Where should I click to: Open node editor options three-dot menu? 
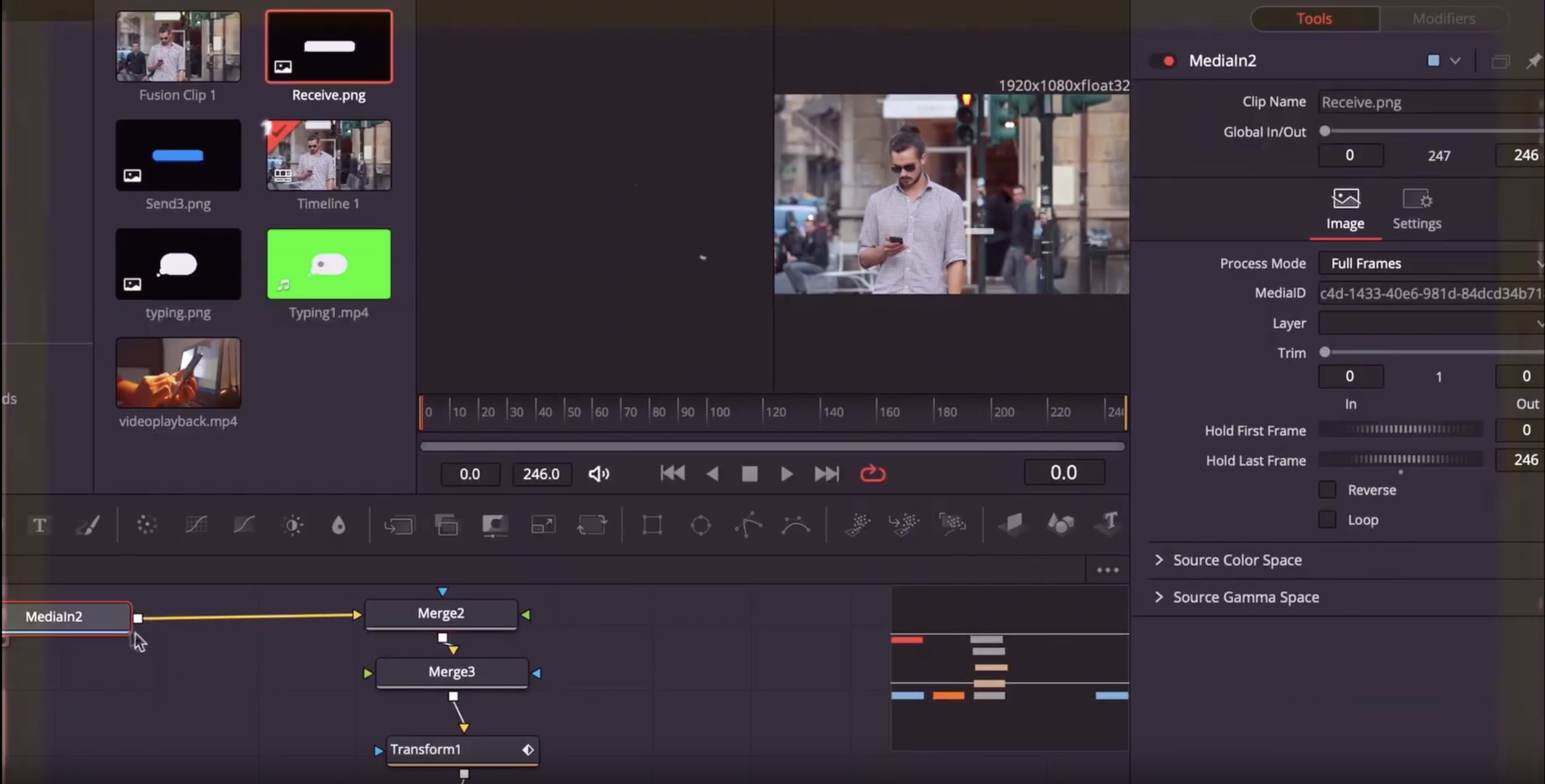point(1107,570)
